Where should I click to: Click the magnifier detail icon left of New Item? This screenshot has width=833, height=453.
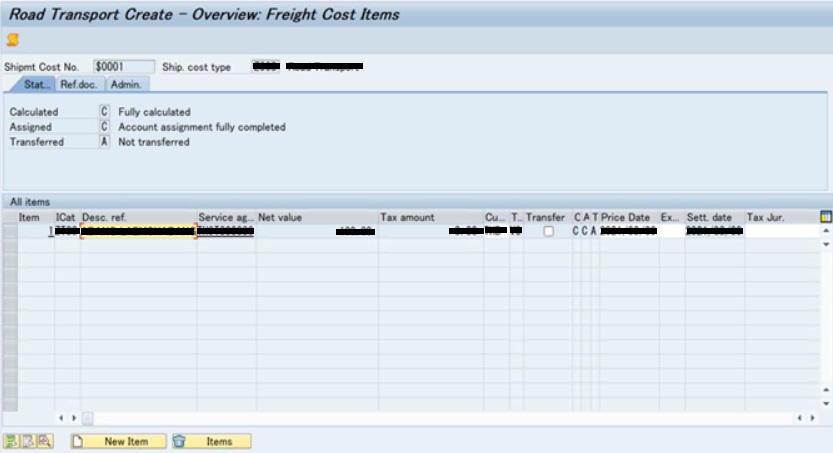point(44,441)
